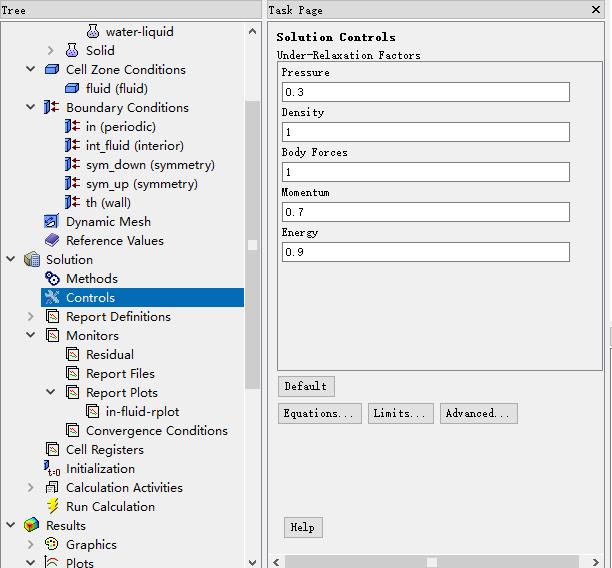This screenshot has width=612, height=568.
Task: Click the Reference Values icon
Action: (x=52, y=240)
